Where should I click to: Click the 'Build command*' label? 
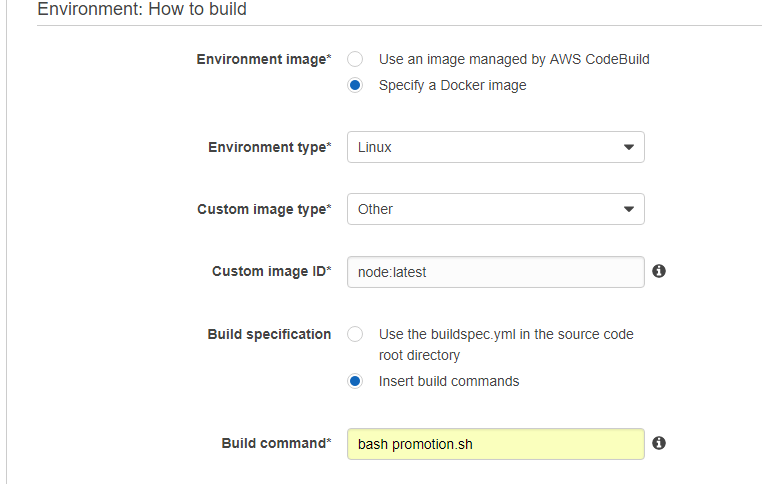coord(277,443)
